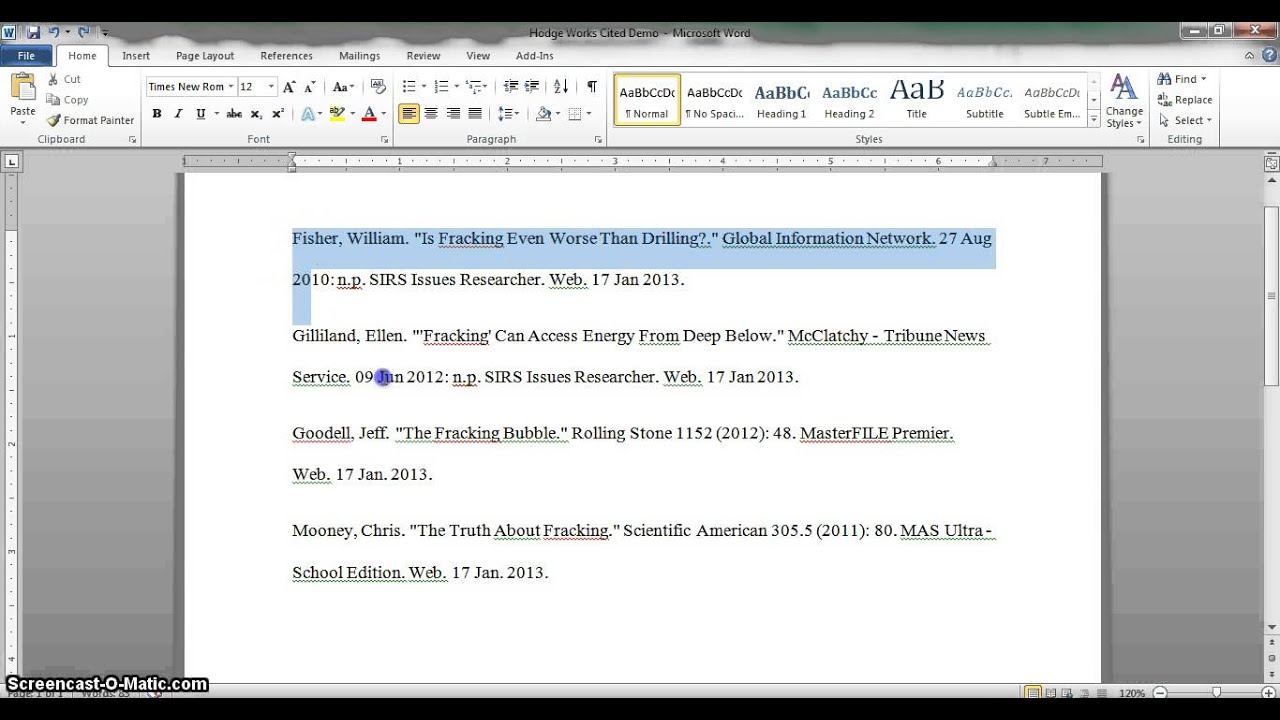Toggle Italic formatting

click(x=178, y=114)
